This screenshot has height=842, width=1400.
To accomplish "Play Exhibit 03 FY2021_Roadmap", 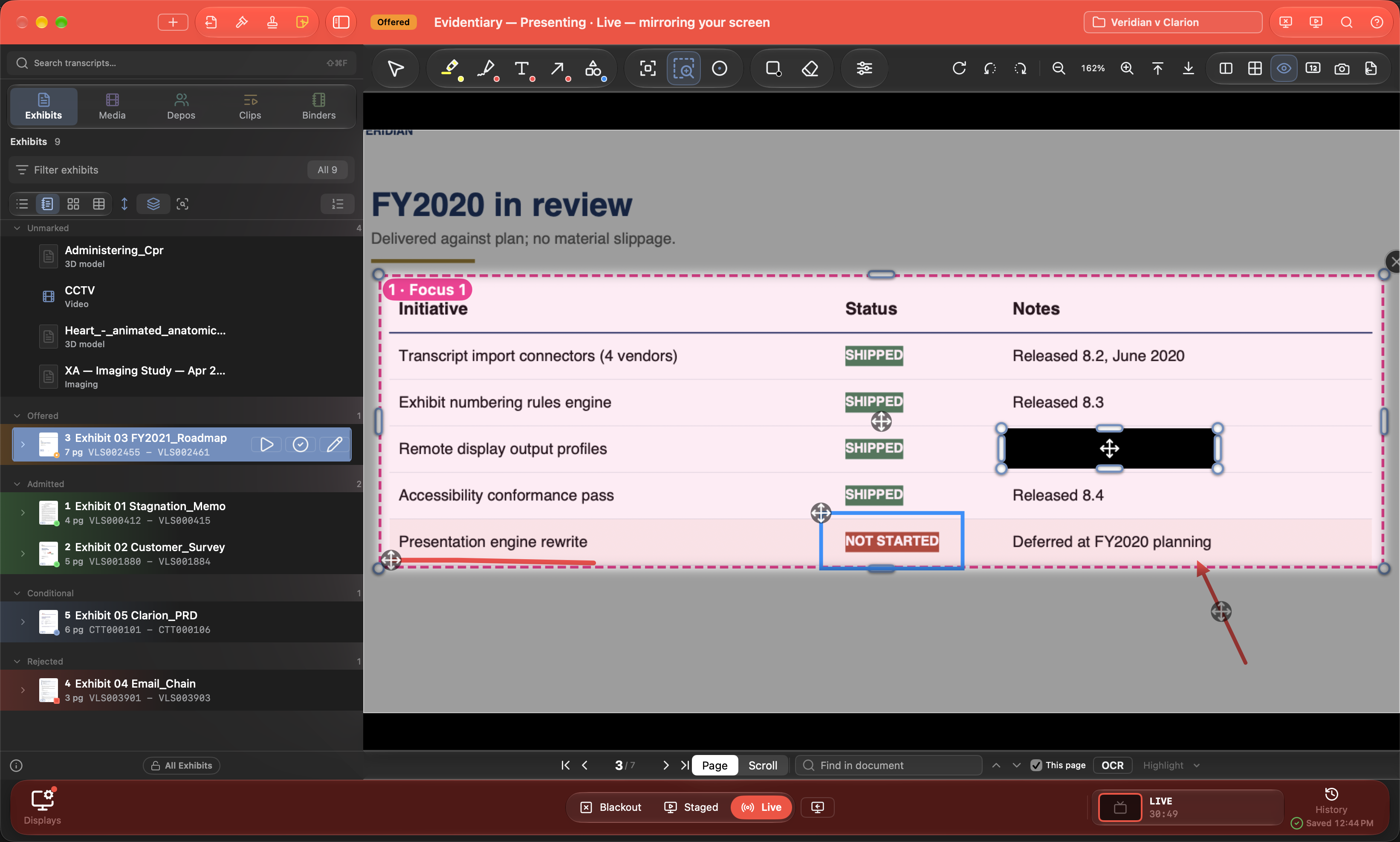I will (x=266, y=444).
